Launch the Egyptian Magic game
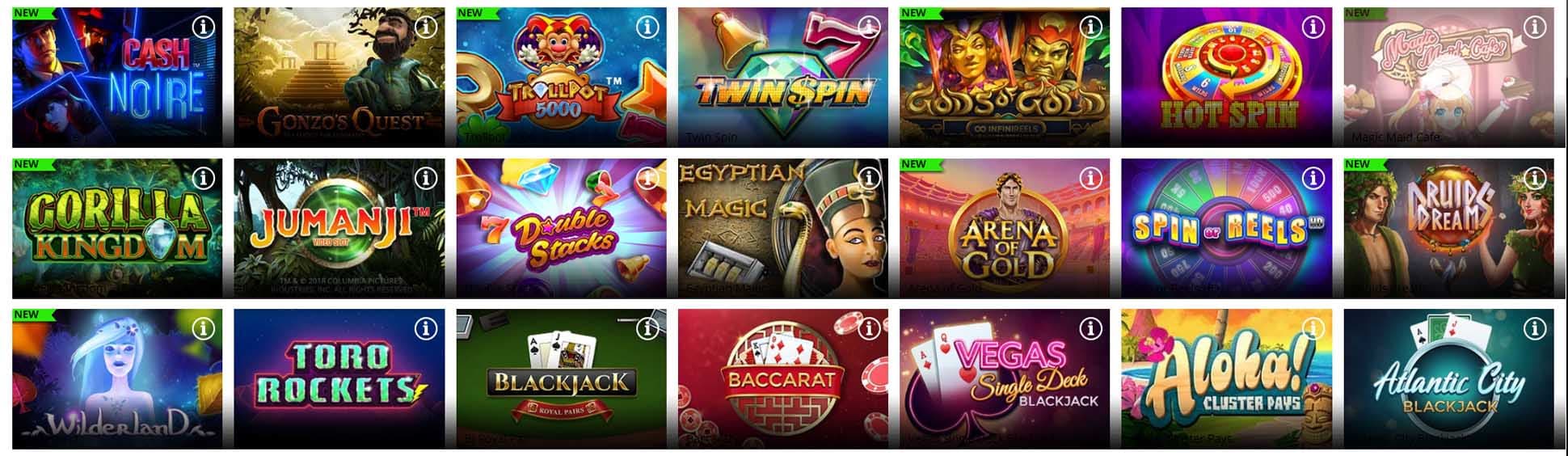Screen dimensions: 1568x456 (782, 228)
